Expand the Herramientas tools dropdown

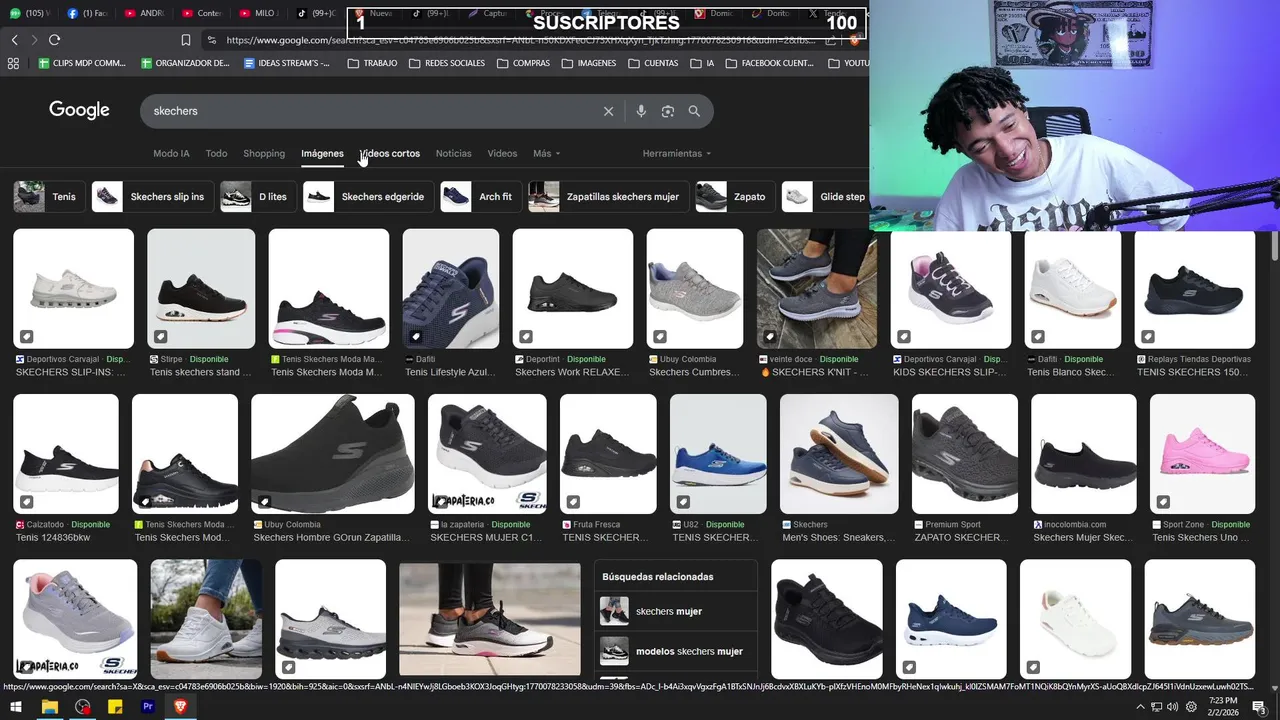coord(677,153)
